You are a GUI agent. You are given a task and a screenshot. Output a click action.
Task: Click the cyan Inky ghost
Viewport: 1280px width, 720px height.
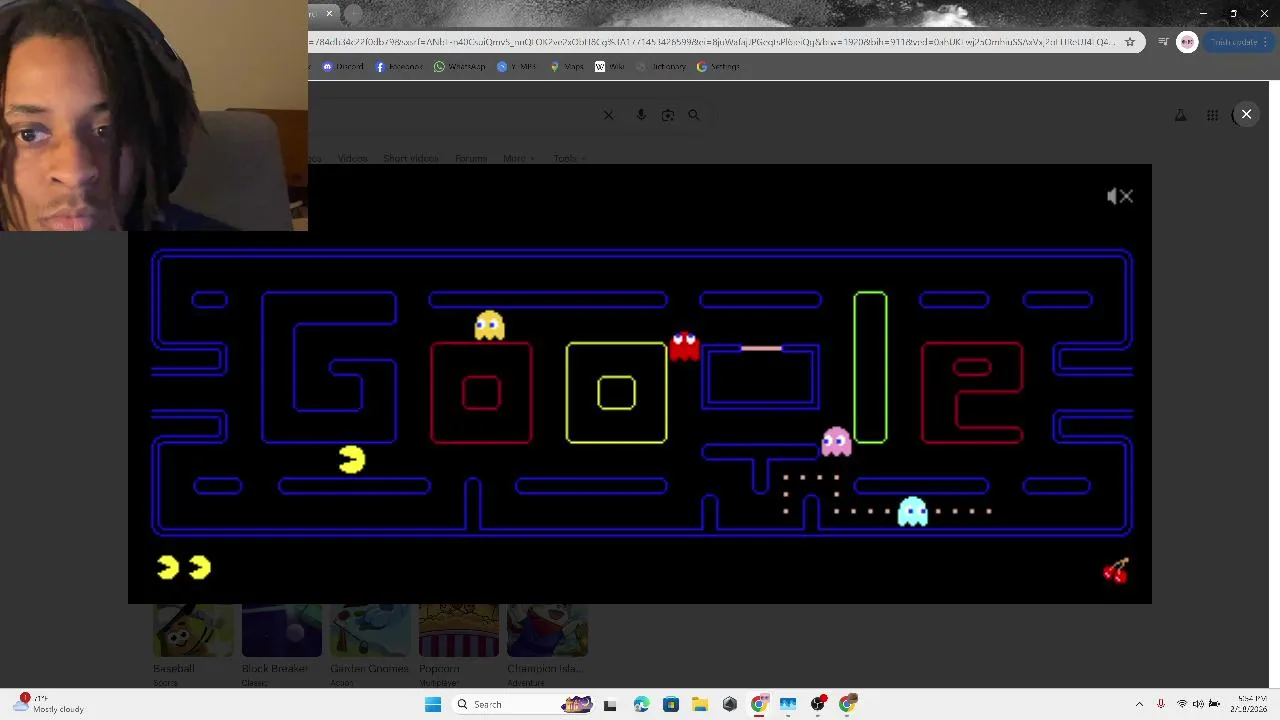[x=912, y=511]
